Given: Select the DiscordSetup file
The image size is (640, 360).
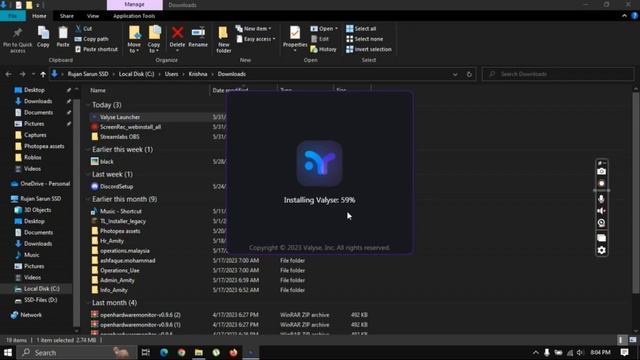Looking at the screenshot, I should point(116,187).
